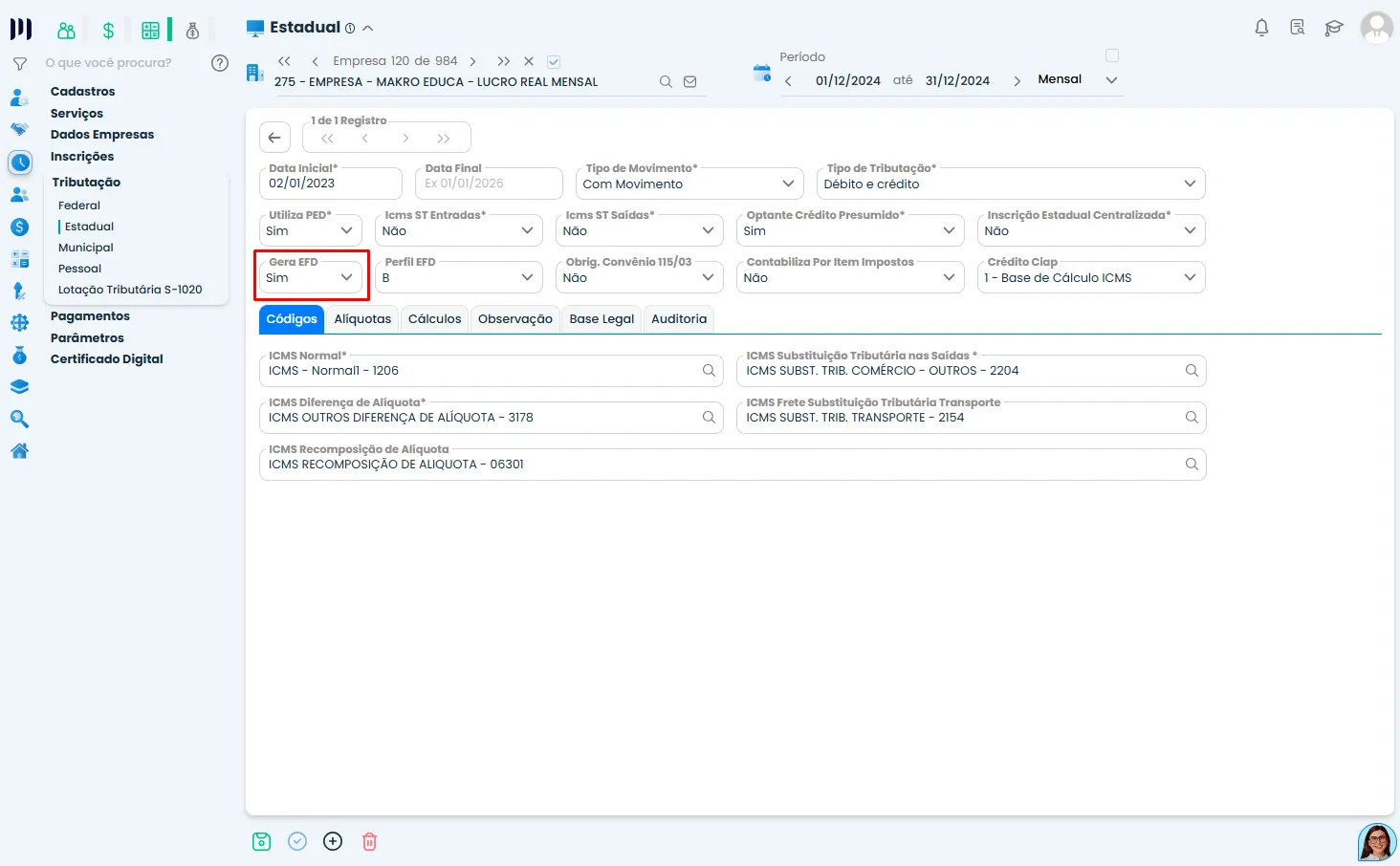The image size is (1400, 866).
Task: Open the money bag module icon
Action: click(x=192, y=31)
